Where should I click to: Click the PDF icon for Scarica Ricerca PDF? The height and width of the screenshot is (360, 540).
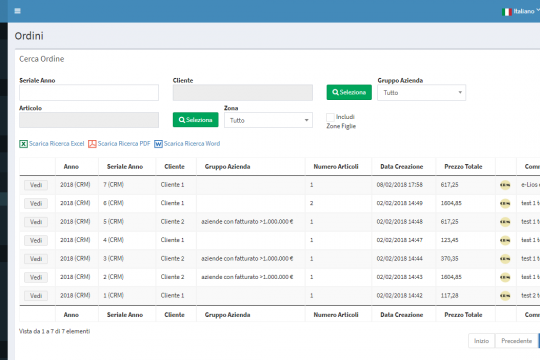pyautogui.click(x=92, y=144)
